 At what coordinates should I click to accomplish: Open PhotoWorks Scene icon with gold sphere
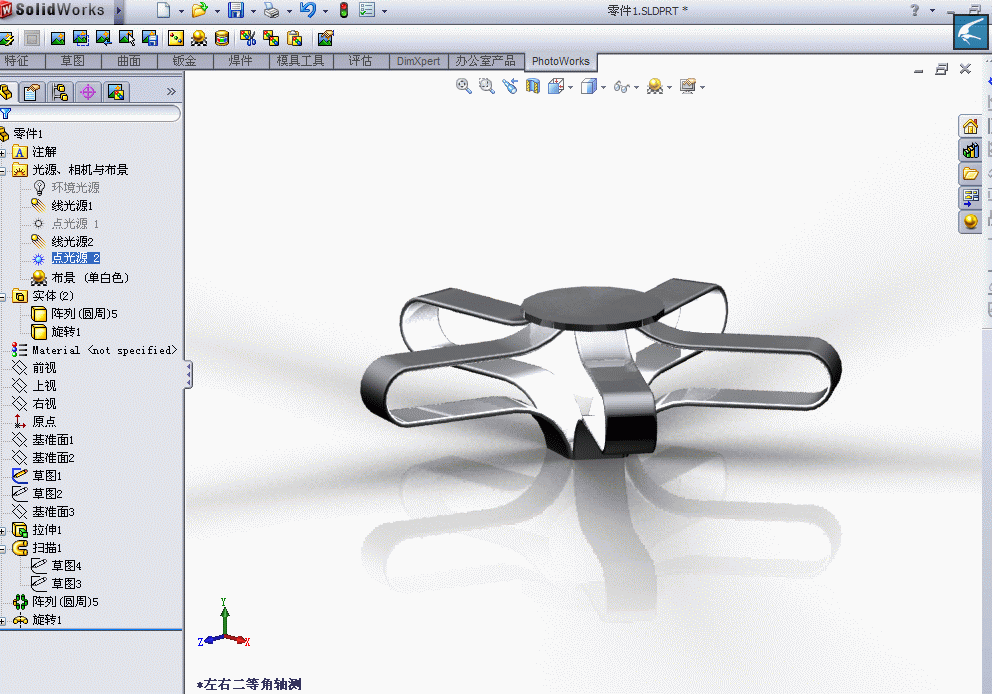pos(199,39)
